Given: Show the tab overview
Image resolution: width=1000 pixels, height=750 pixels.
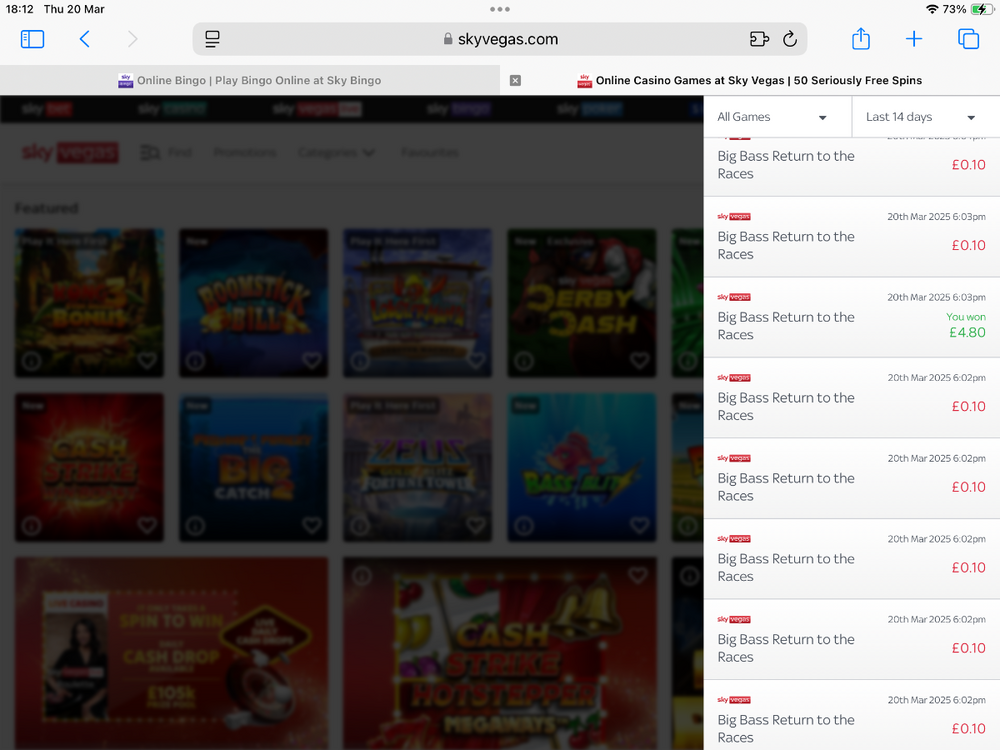Looking at the screenshot, I should tap(968, 39).
